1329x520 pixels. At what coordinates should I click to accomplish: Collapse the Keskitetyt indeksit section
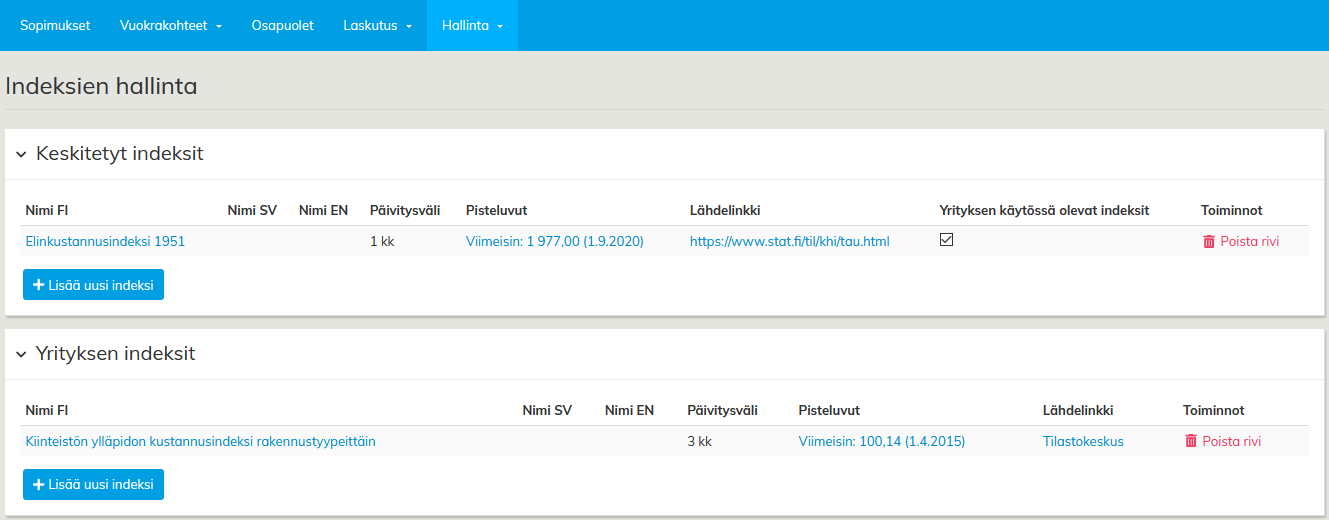pos(21,154)
